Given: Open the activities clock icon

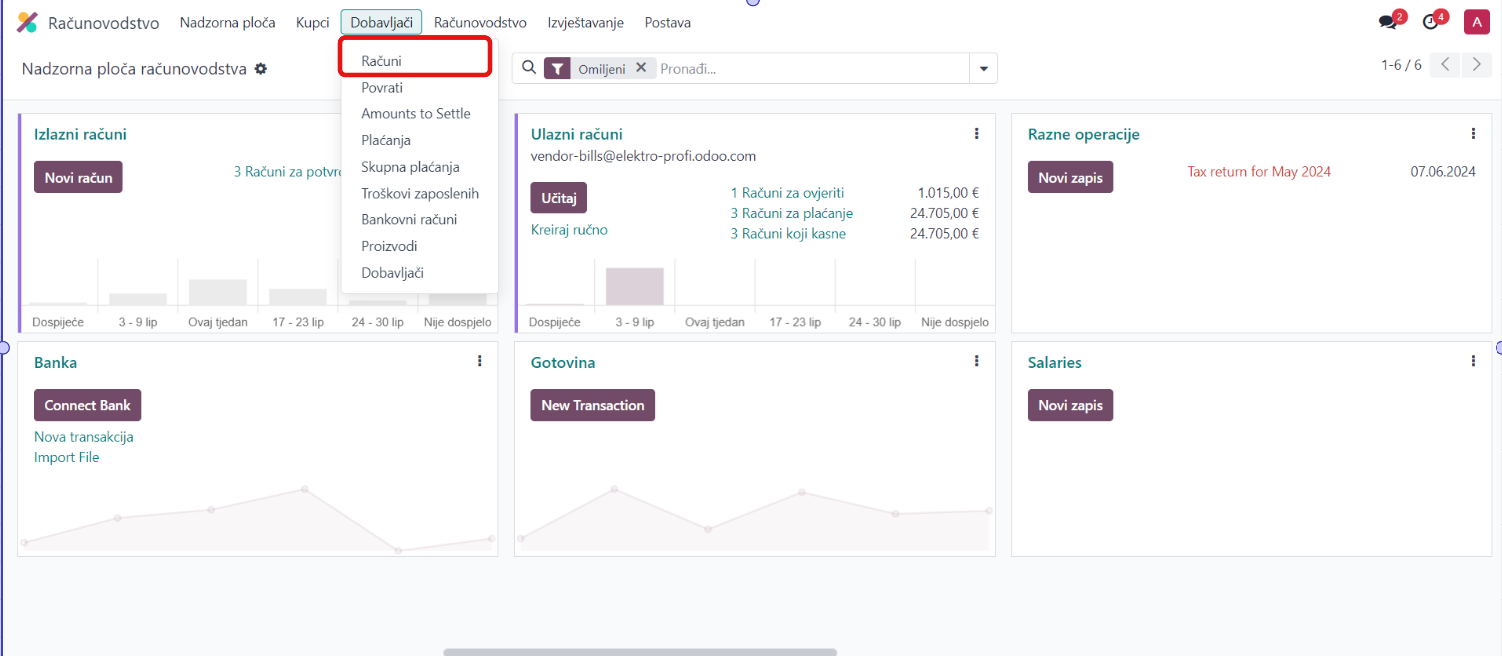Looking at the screenshot, I should (1431, 22).
